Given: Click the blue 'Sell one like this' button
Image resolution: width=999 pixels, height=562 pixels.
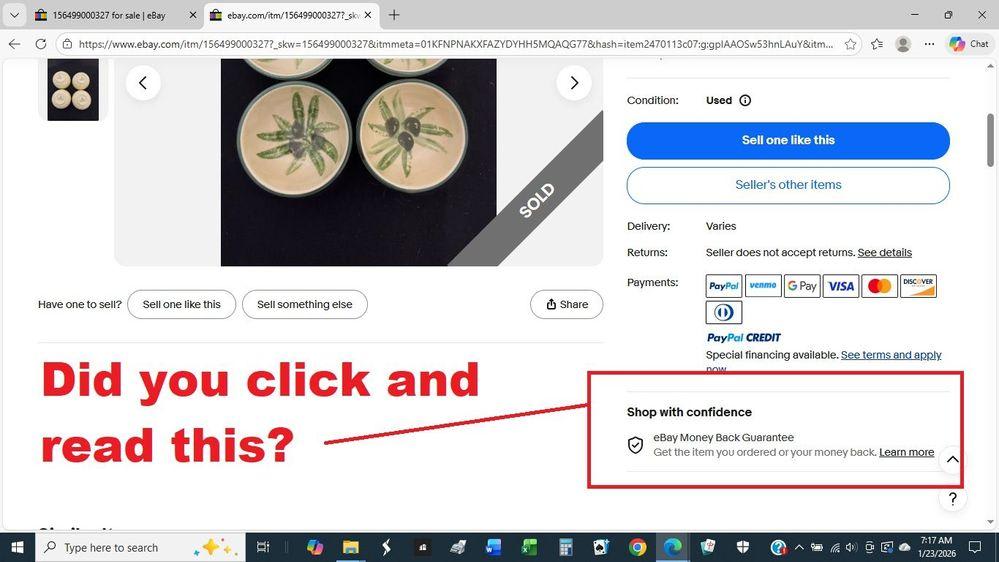Looking at the screenshot, I should click(x=788, y=140).
